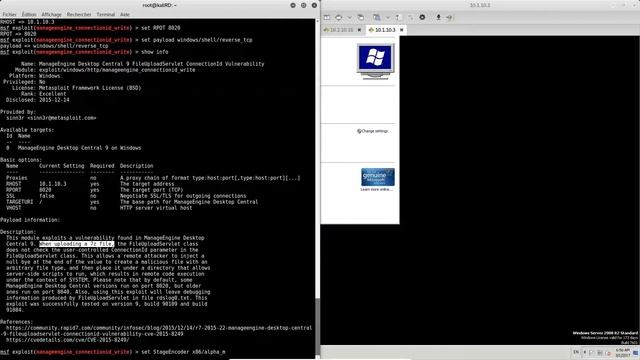Viewport: 640px width, 360px height.
Task: Close the 10.1.10.3 tab with its X
Action: [402, 30]
